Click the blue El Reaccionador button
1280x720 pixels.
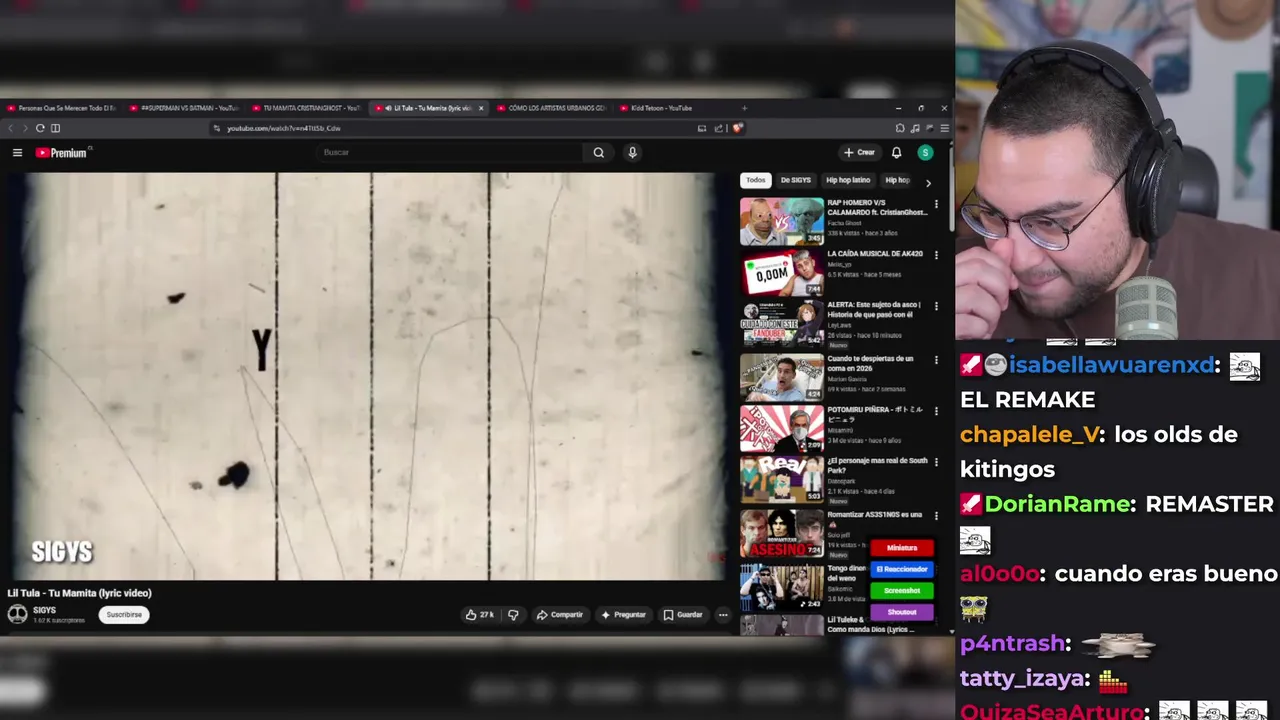[902, 569]
